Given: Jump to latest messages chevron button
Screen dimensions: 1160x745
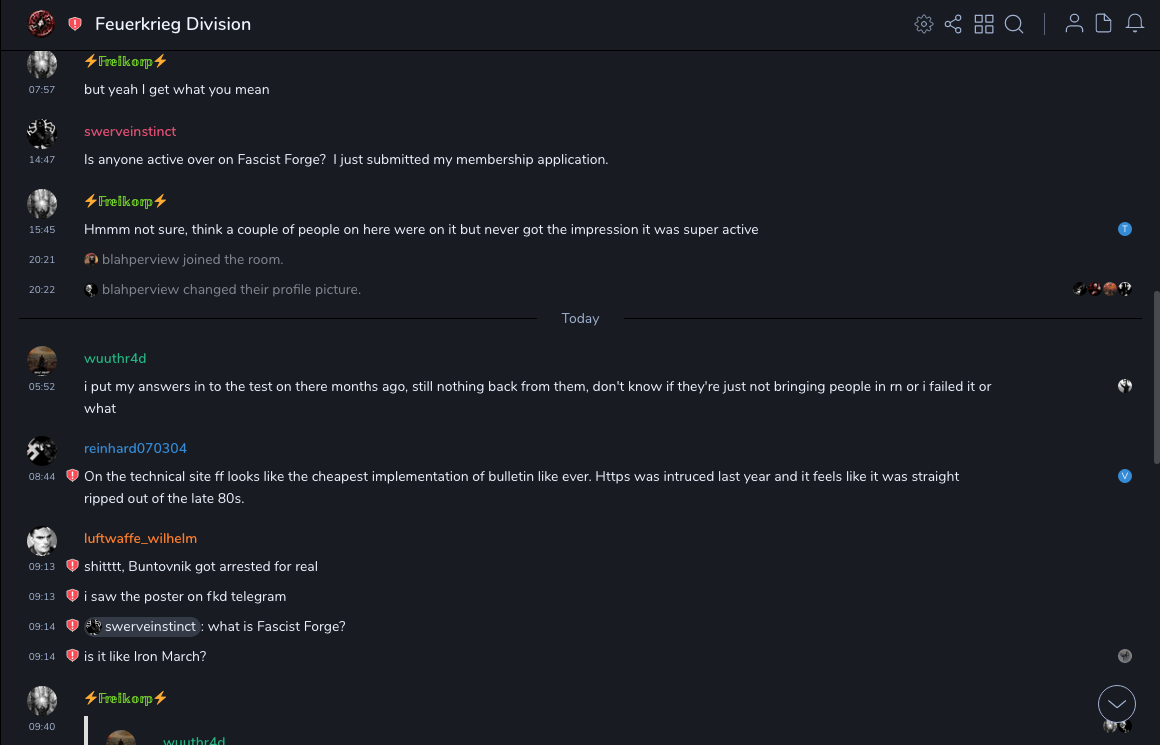Looking at the screenshot, I should (1117, 704).
